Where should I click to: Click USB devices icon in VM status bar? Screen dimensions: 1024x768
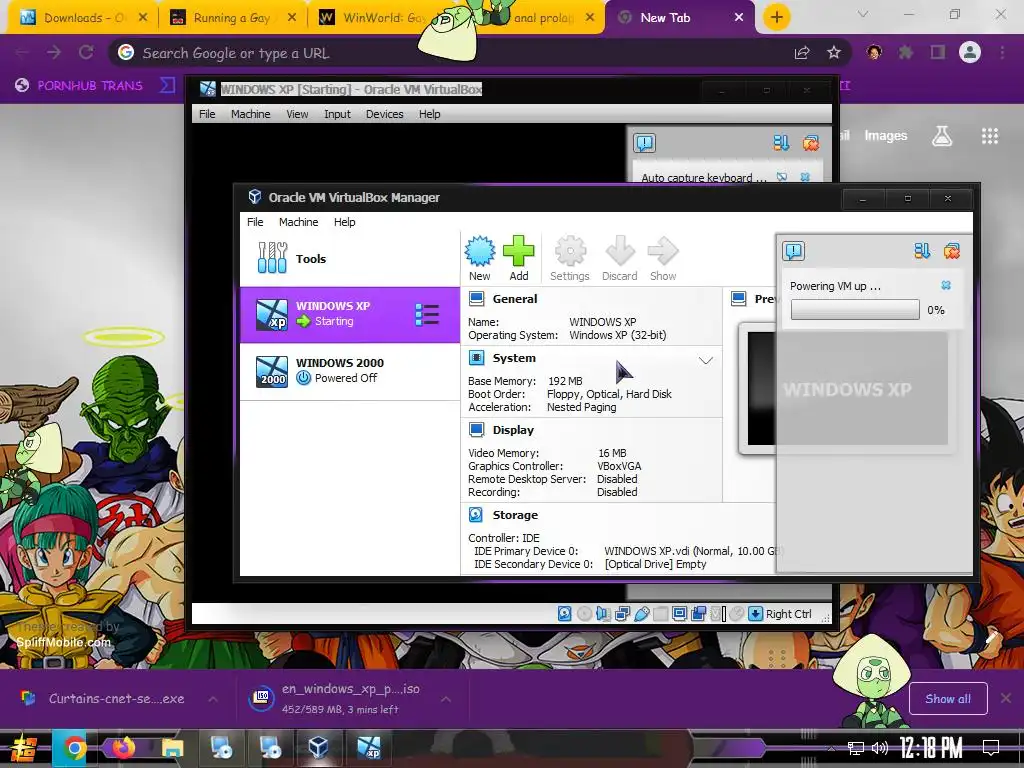click(641, 614)
